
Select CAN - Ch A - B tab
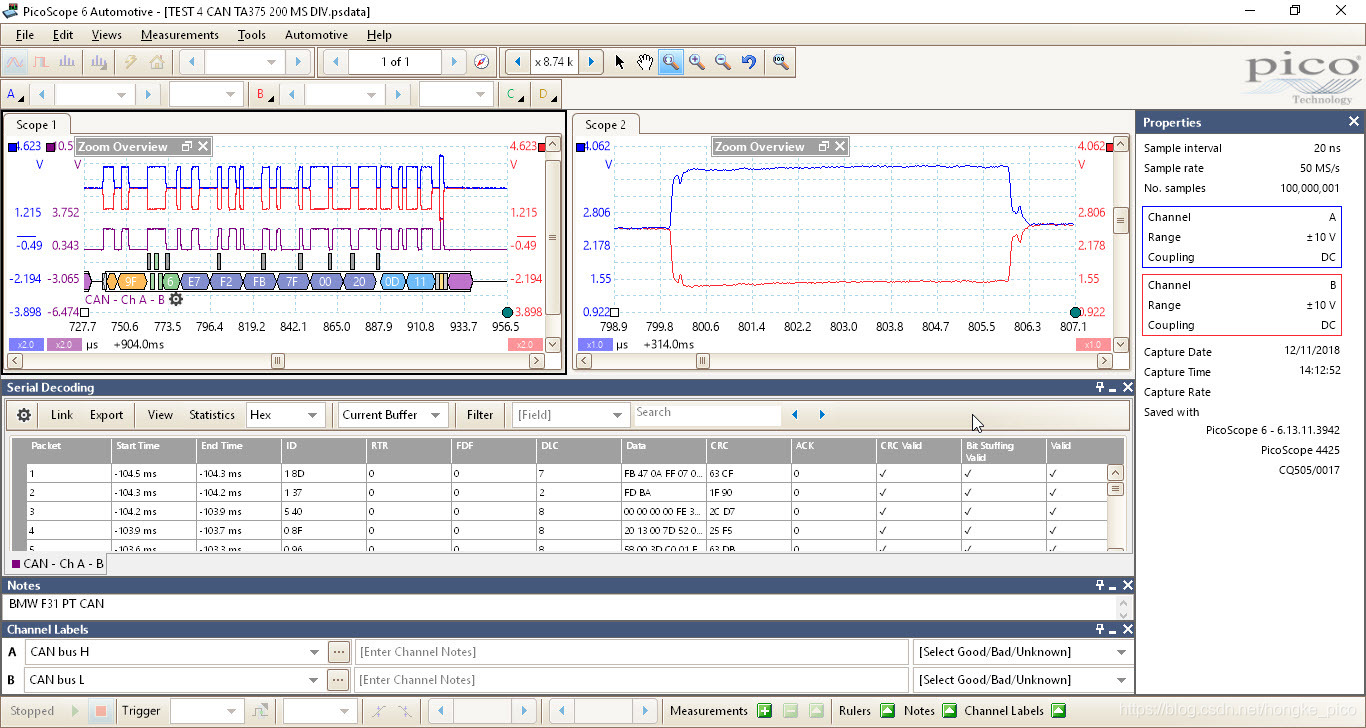(x=58, y=564)
